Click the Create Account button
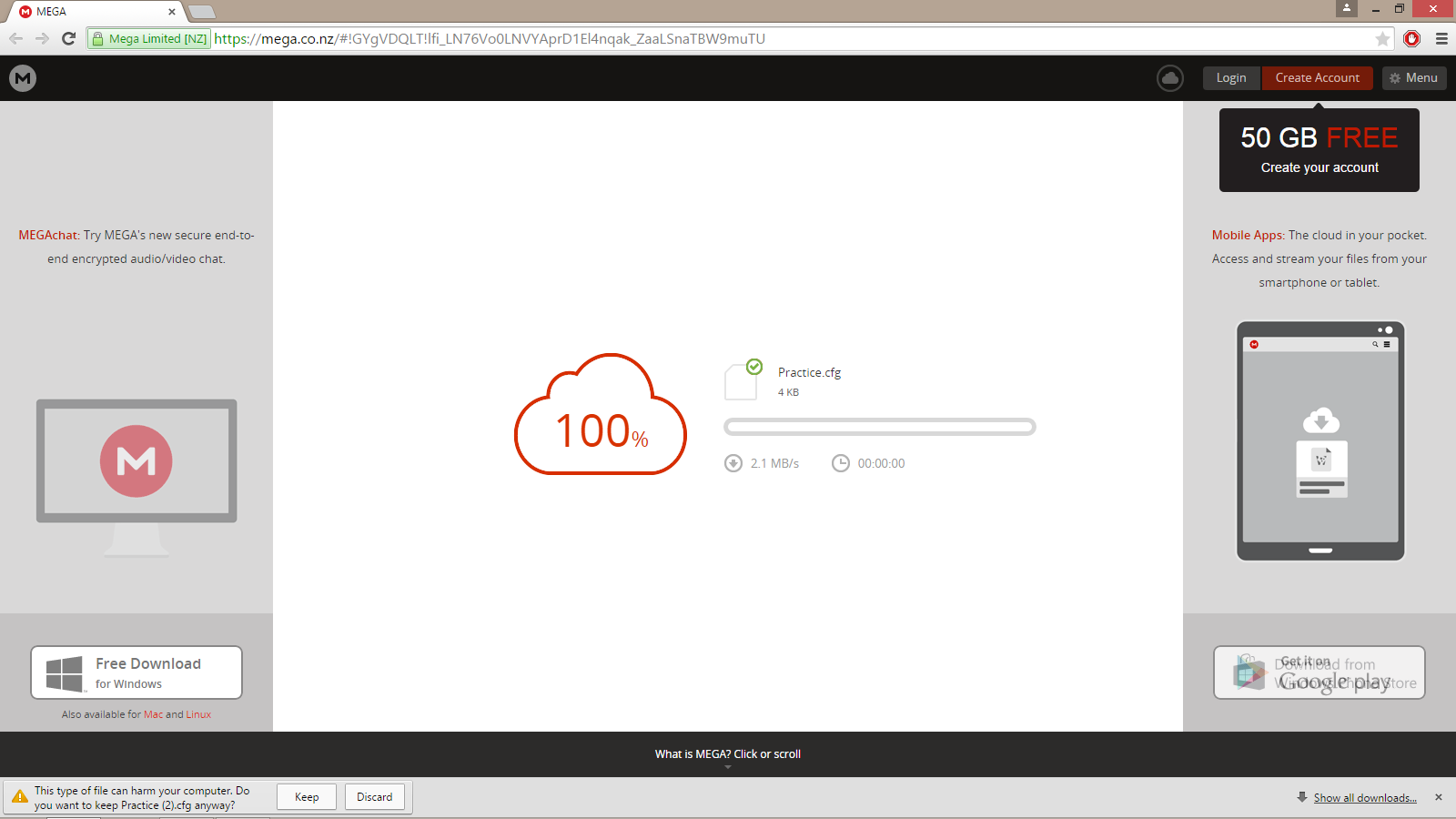The height and width of the screenshot is (819, 1456). (x=1317, y=78)
